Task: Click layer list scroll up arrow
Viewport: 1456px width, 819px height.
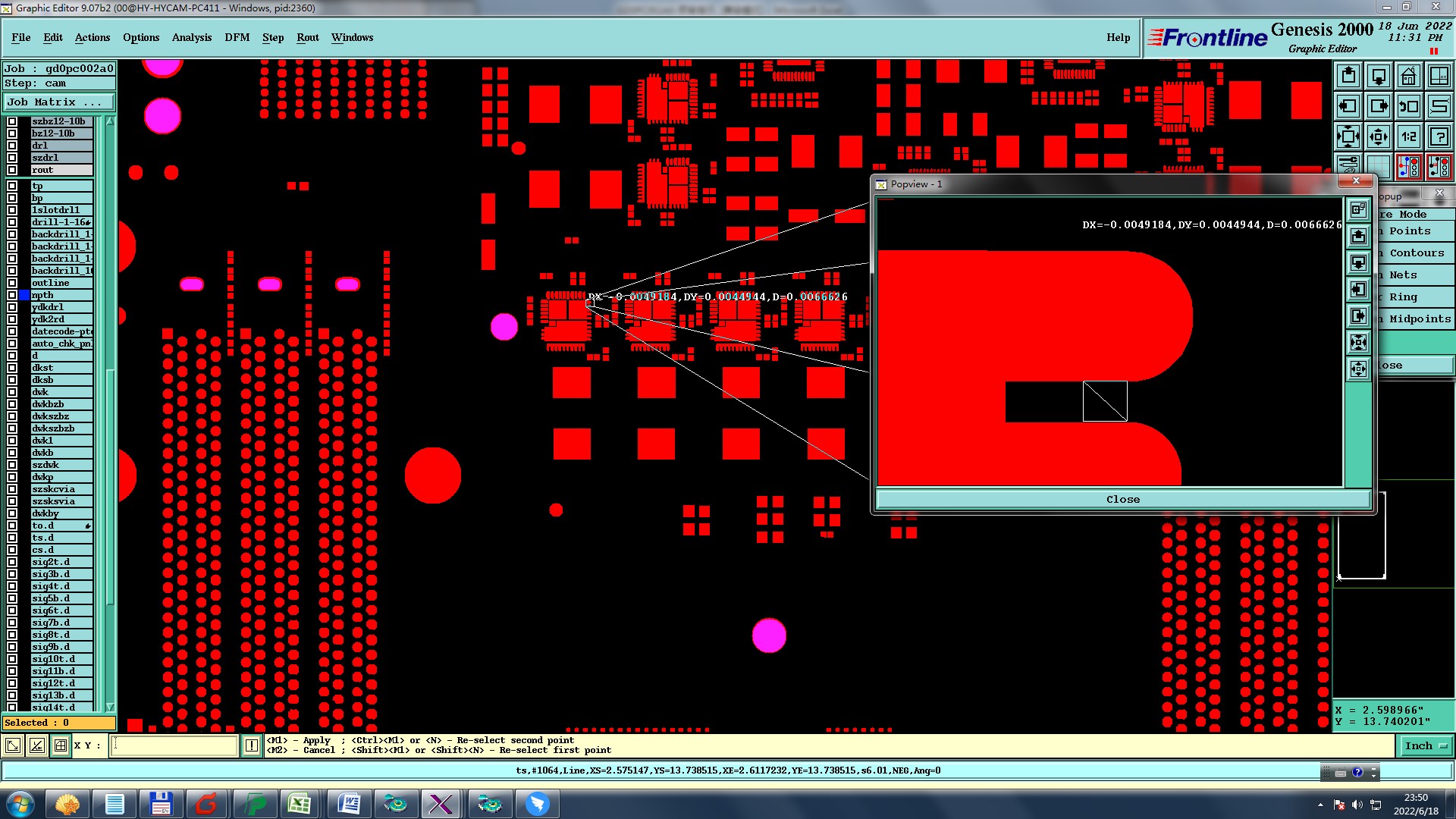Action: tap(110, 121)
